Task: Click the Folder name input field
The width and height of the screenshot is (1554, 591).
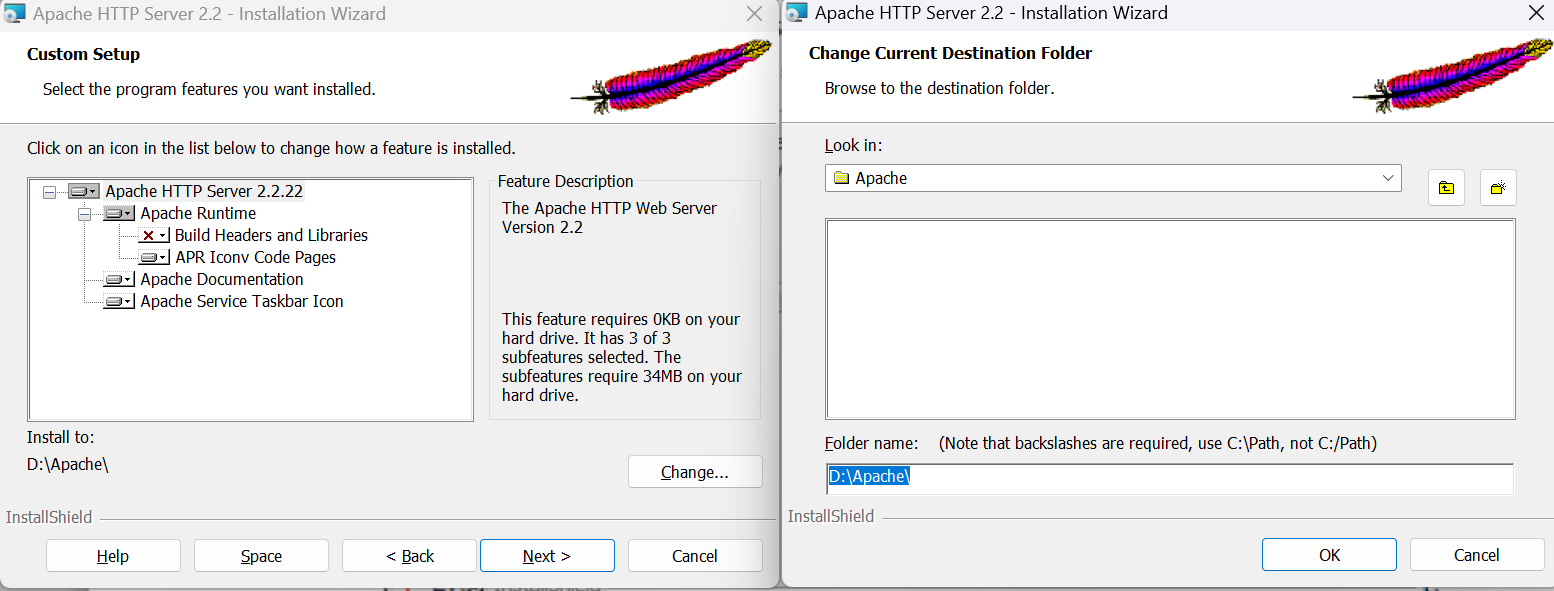Action: (1169, 478)
